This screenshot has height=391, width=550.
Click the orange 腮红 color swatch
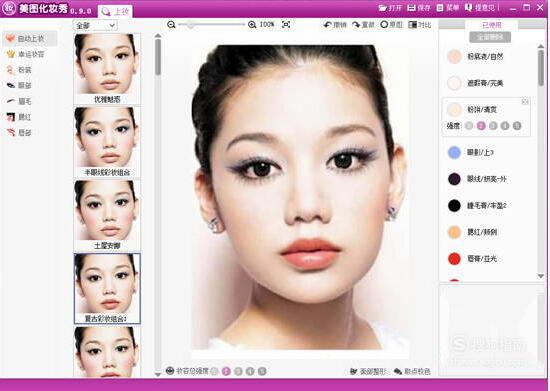(454, 232)
